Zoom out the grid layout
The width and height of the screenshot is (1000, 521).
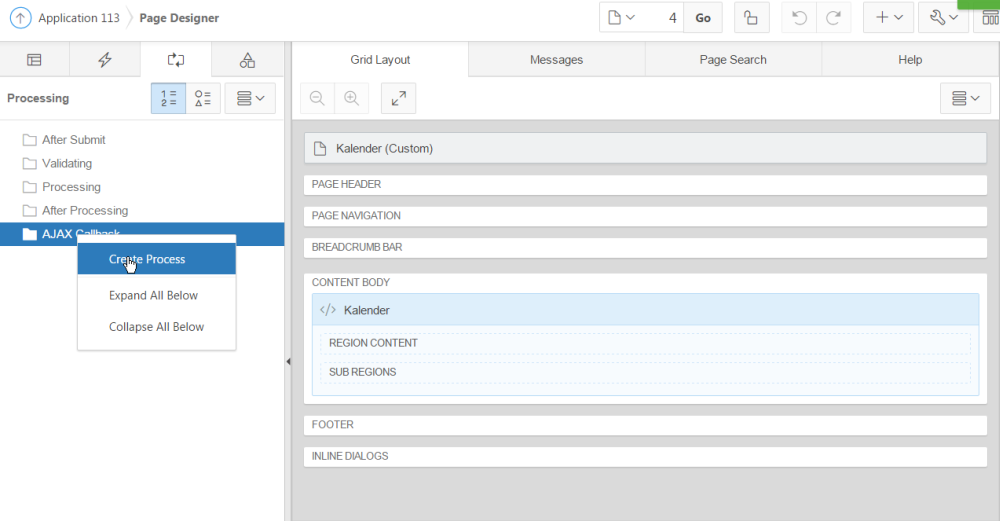pyautogui.click(x=318, y=98)
